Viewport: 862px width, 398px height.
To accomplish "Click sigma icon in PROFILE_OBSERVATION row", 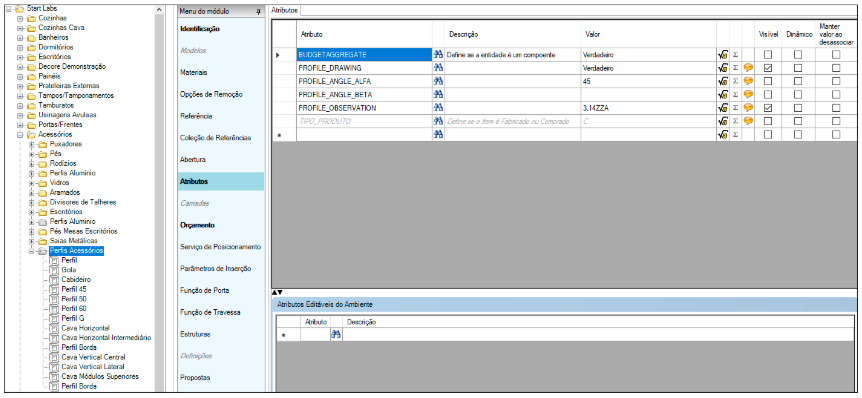I will click(735, 108).
